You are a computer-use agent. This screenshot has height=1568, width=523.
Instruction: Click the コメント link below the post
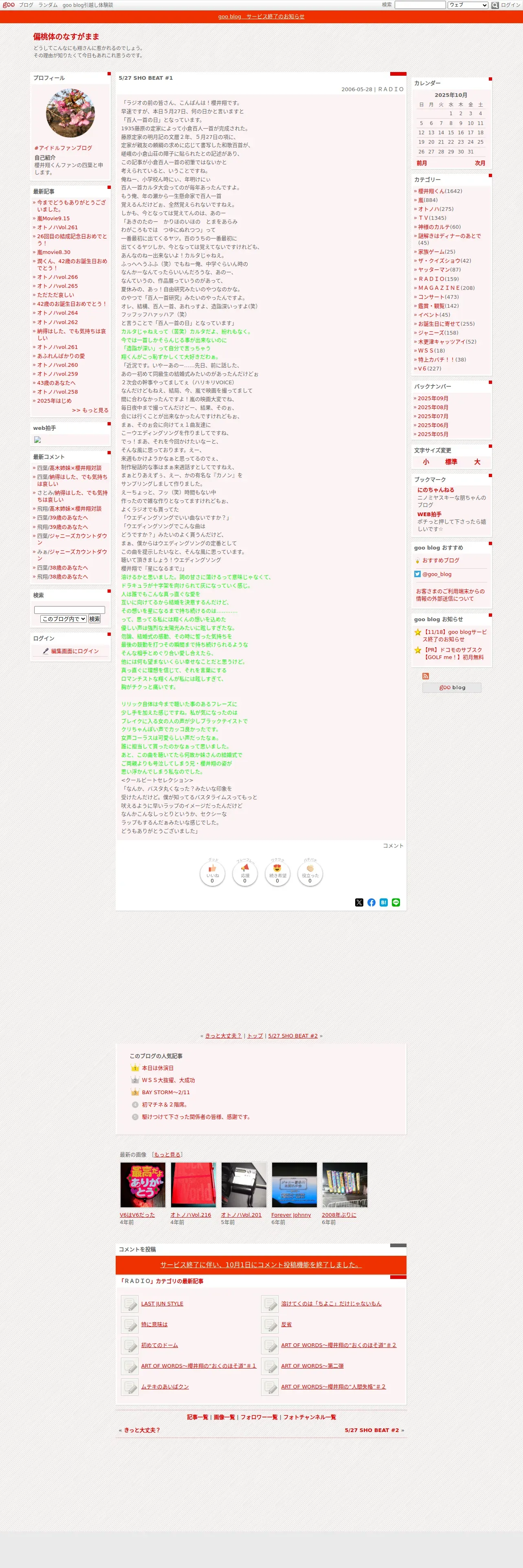[393, 845]
